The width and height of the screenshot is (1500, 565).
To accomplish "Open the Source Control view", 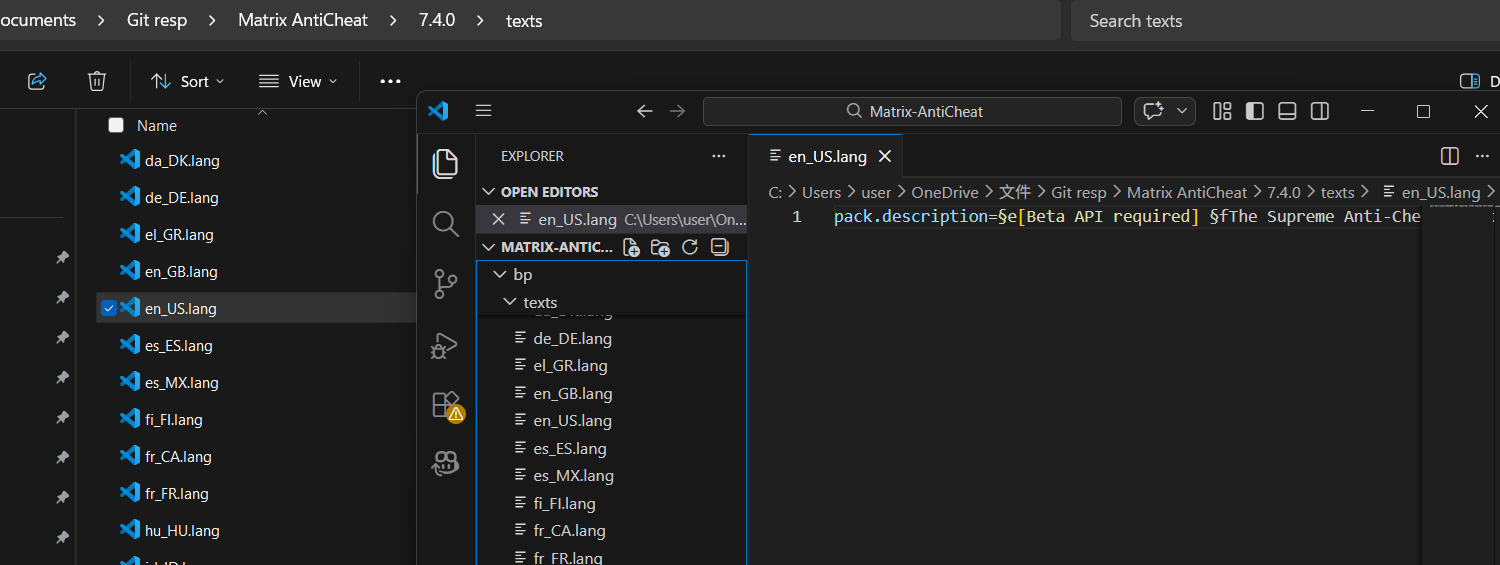I will 445,285.
